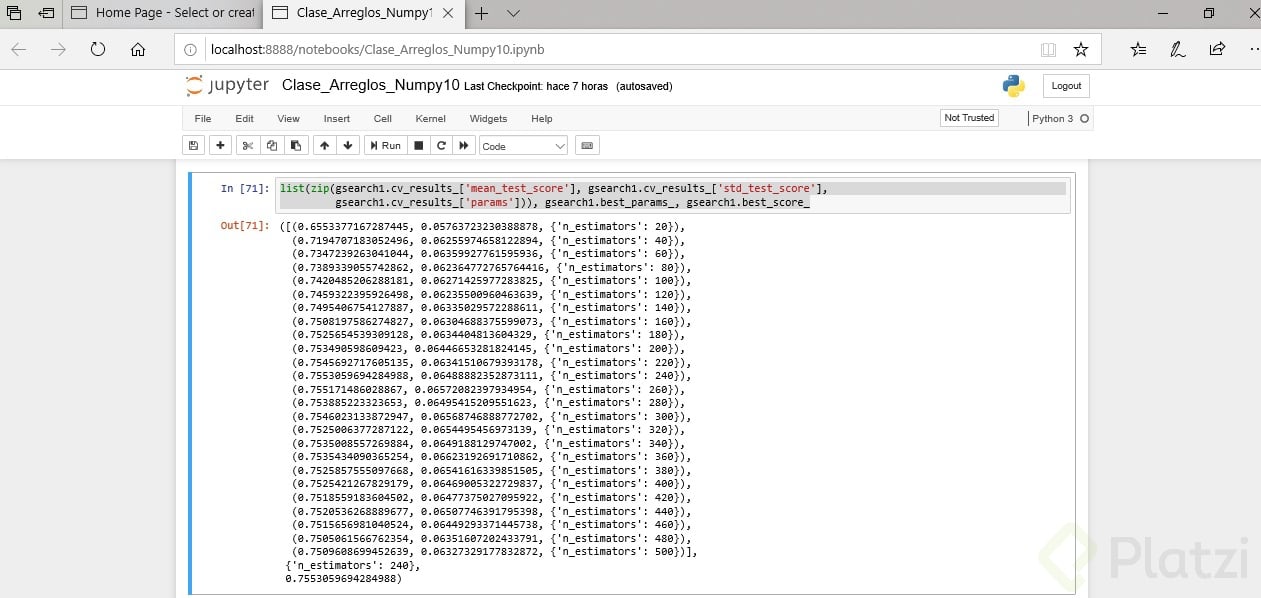
Task: Open the tab preview chevron
Action: tap(513, 14)
